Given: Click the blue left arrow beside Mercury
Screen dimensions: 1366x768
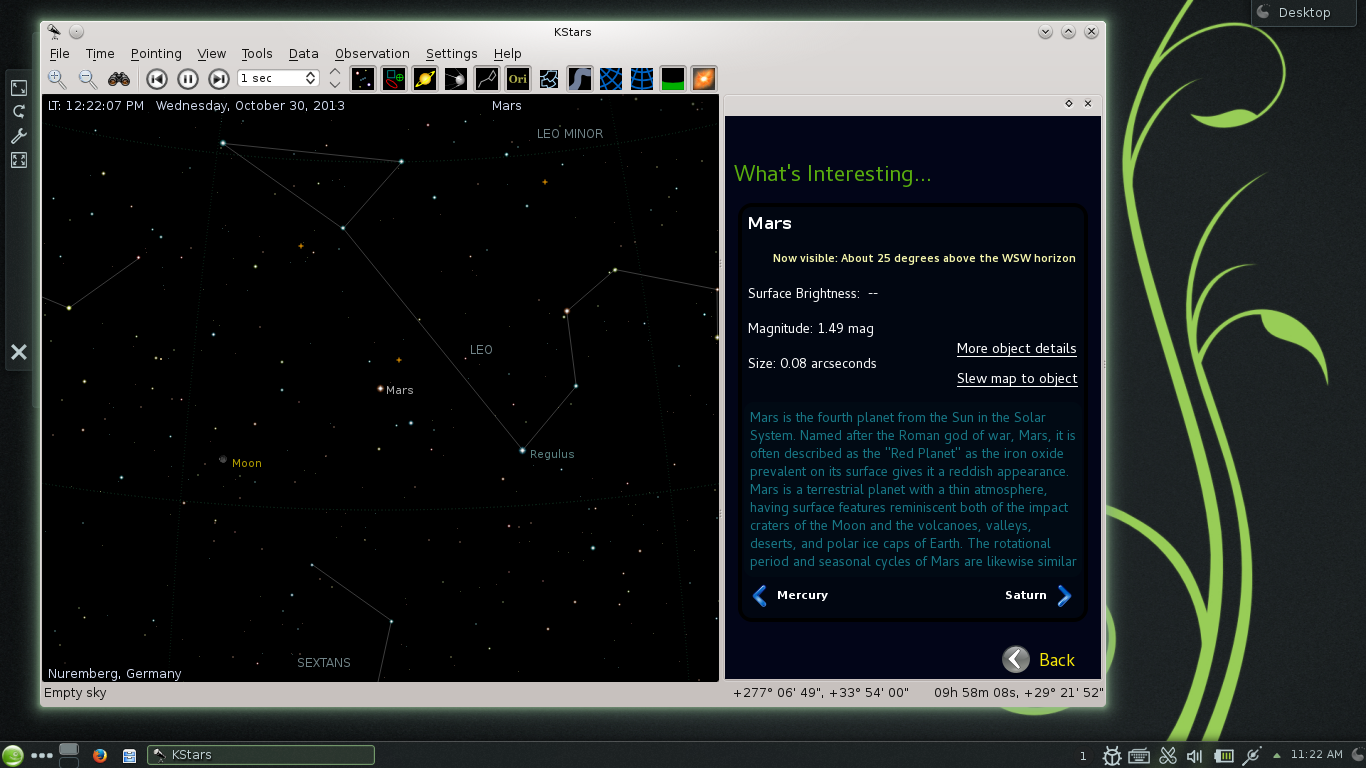Looking at the screenshot, I should tap(760, 596).
